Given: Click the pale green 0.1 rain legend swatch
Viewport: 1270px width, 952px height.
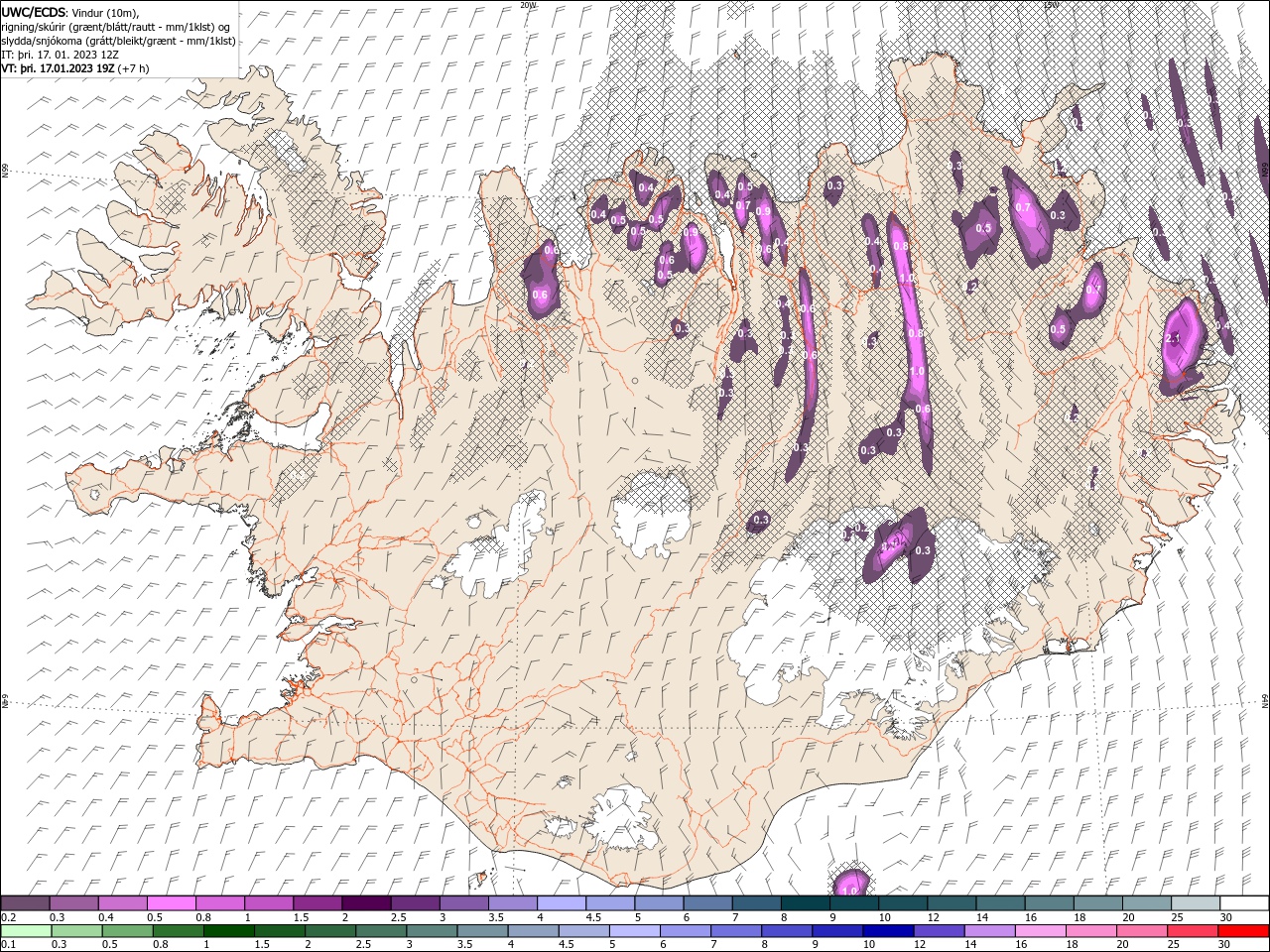Looking at the screenshot, I should click(x=27, y=931).
